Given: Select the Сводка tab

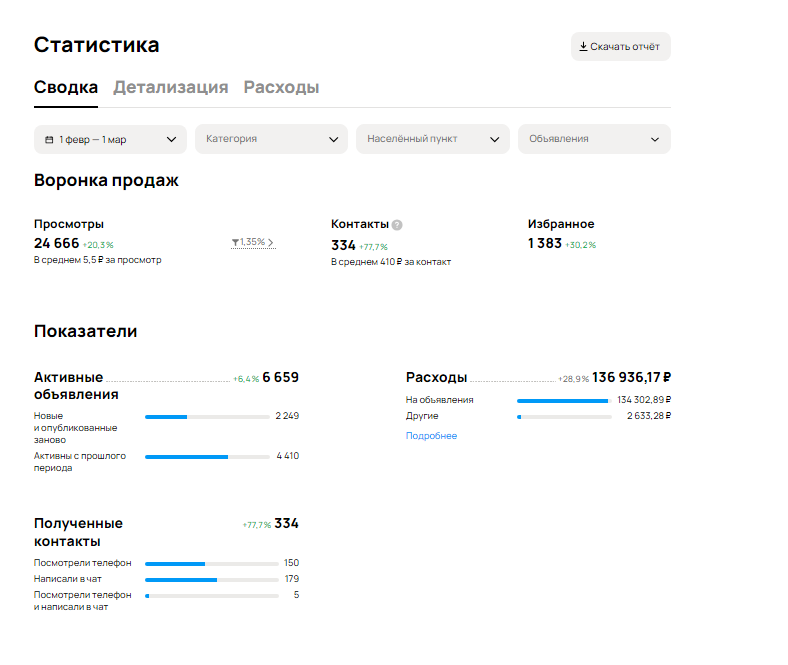Looking at the screenshot, I should (x=66, y=87).
